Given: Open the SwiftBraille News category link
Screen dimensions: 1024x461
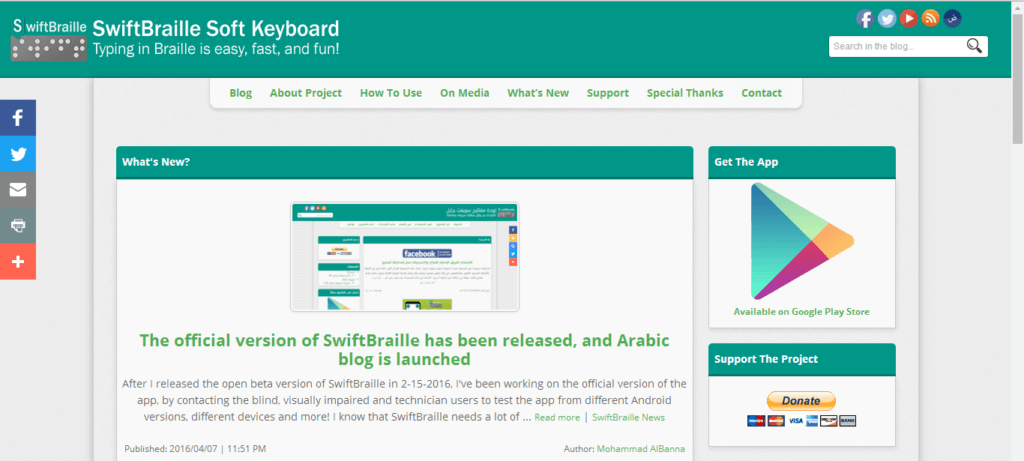Looking at the screenshot, I should [628, 417].
